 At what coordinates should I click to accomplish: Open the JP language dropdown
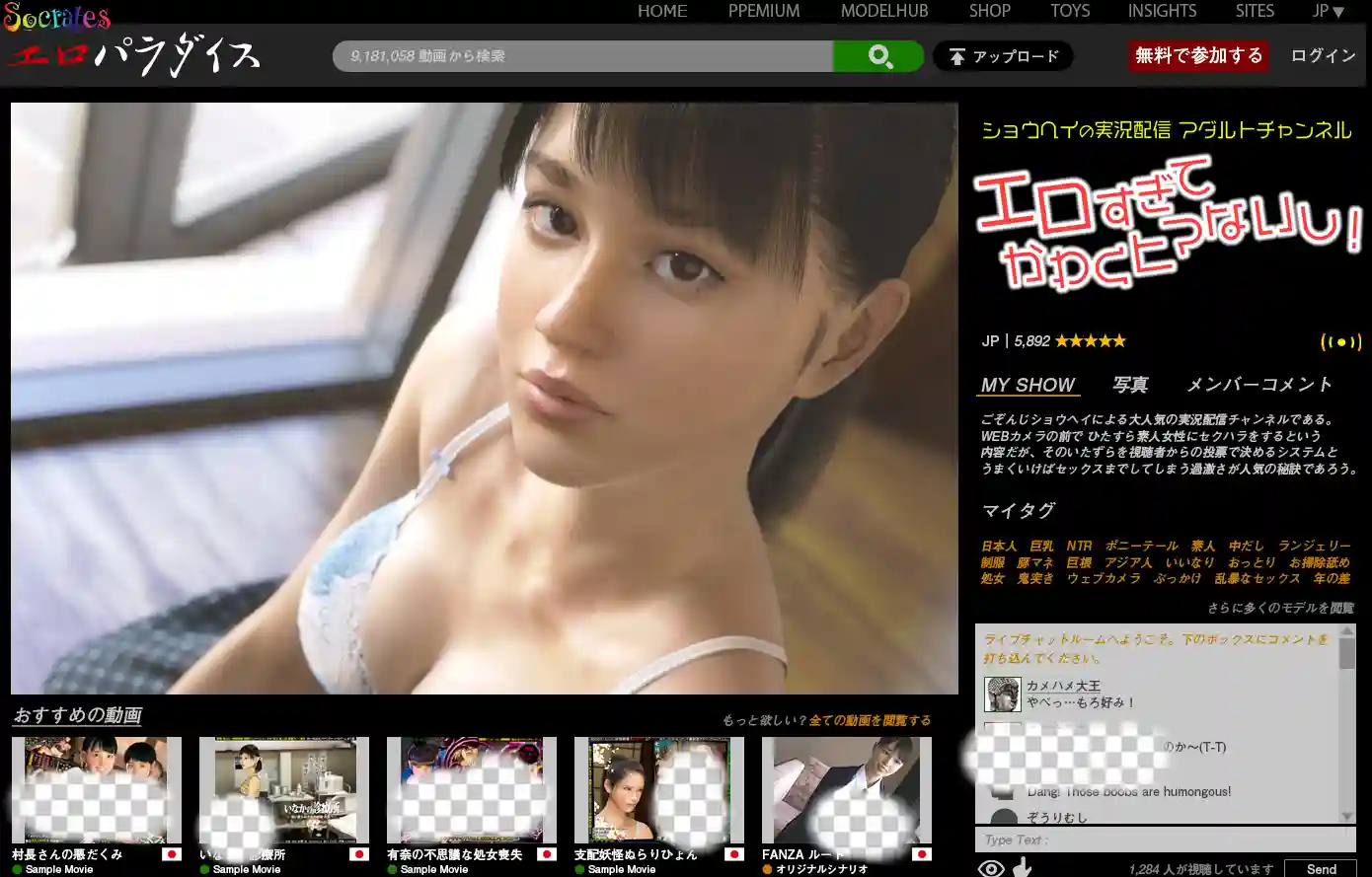tap(1329, 11)
